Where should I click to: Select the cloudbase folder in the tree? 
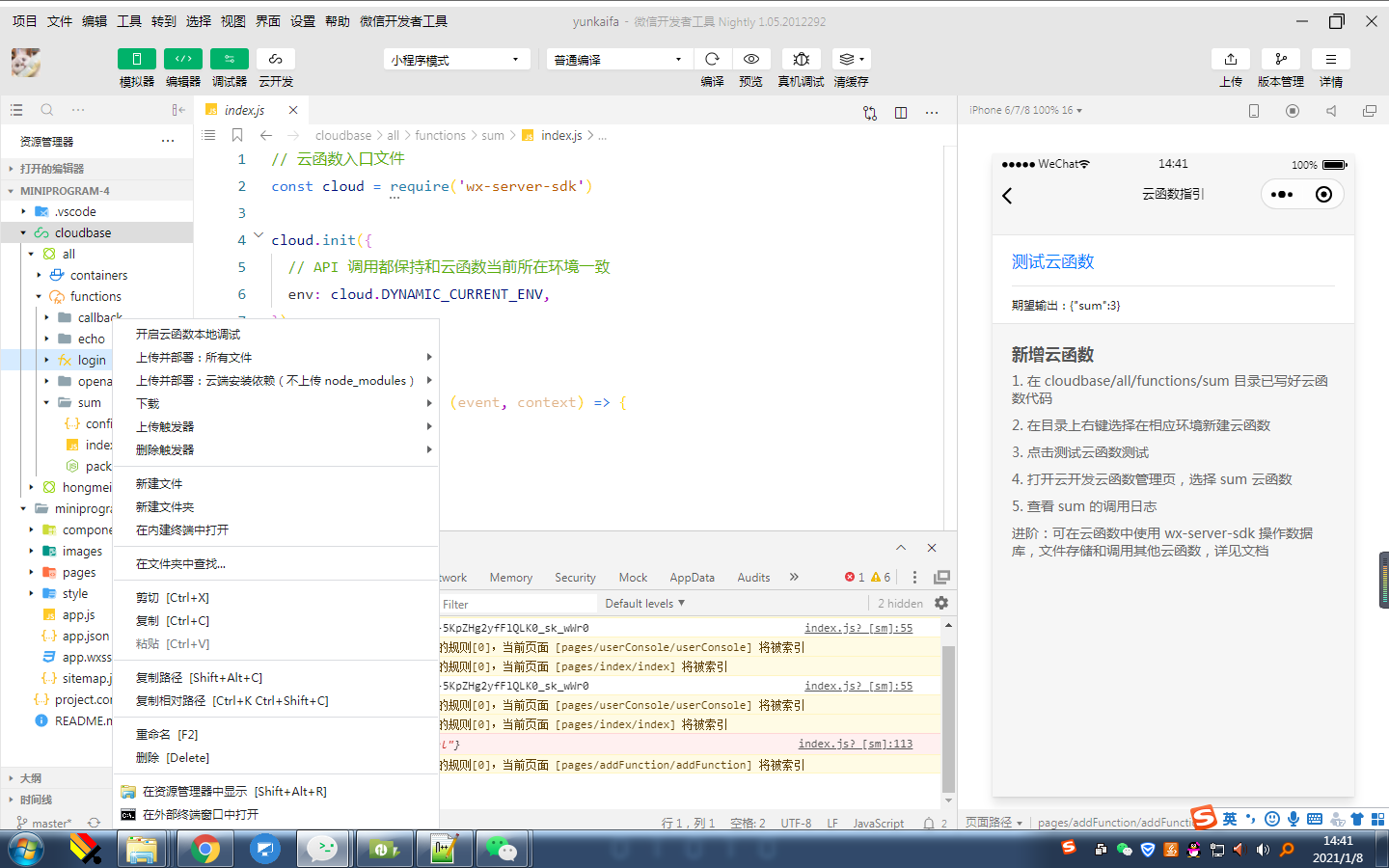[x=96, y=232]
